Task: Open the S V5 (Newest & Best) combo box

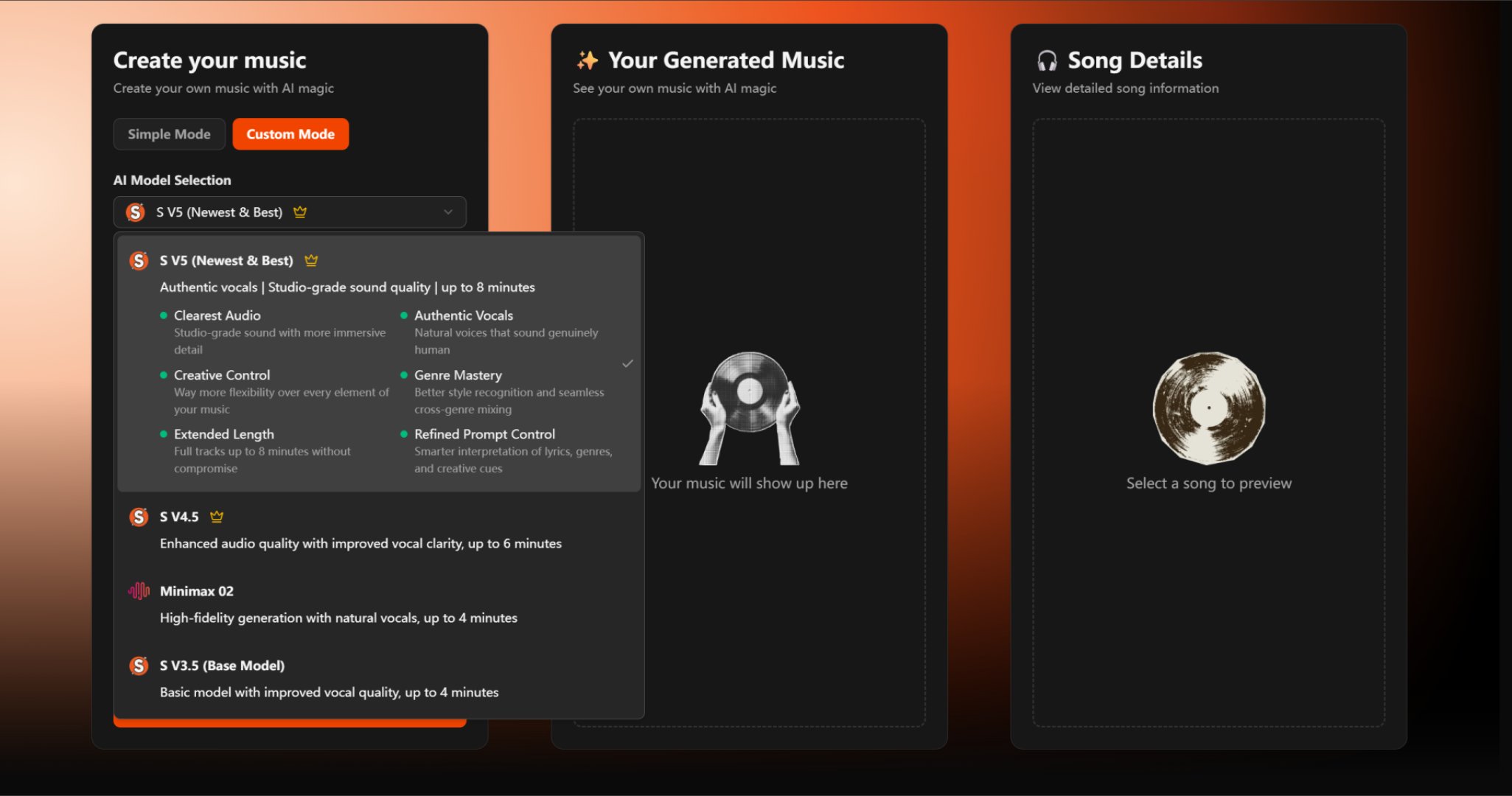Action: (x=290, y=212)
